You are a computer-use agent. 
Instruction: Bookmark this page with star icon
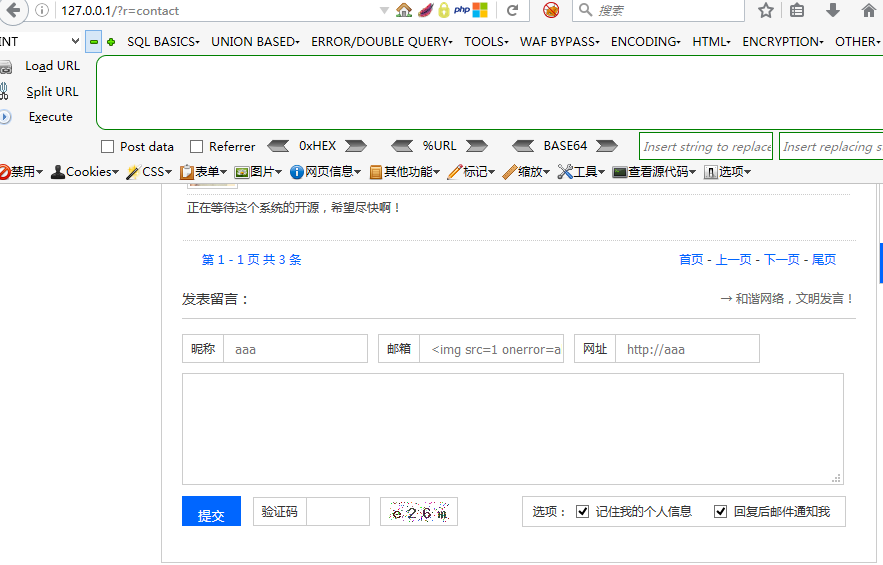coord(765,10)
